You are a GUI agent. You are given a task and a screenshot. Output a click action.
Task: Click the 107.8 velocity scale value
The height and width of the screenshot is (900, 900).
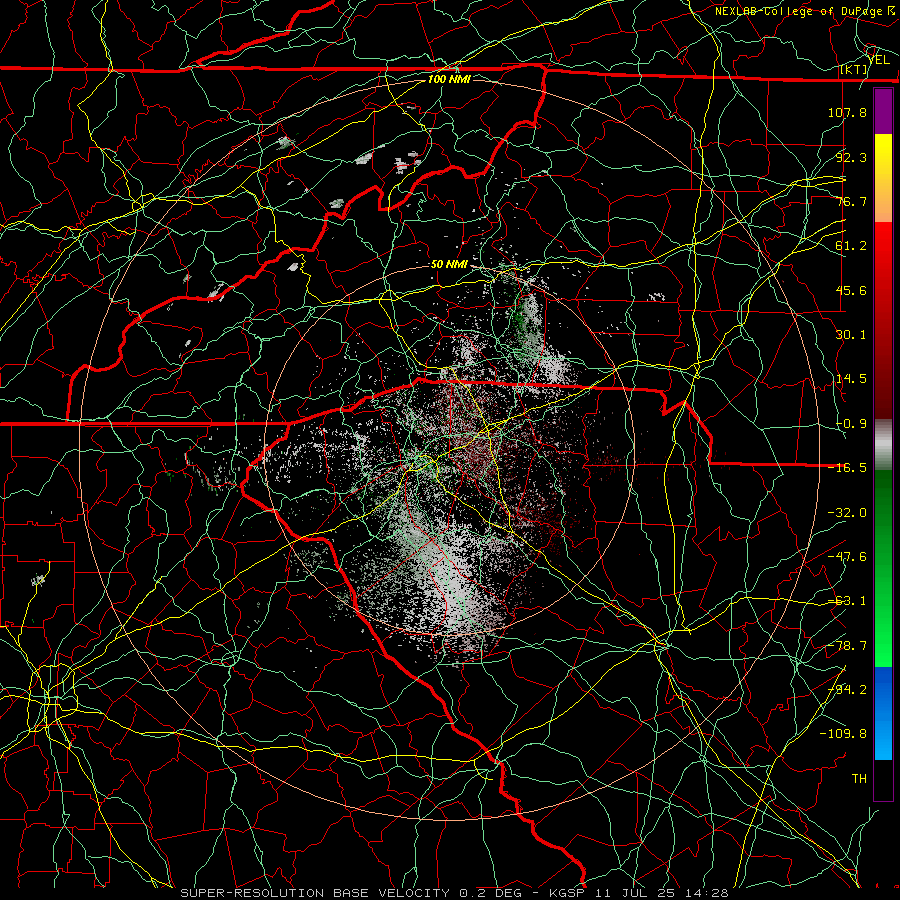(x=847, y=112)
